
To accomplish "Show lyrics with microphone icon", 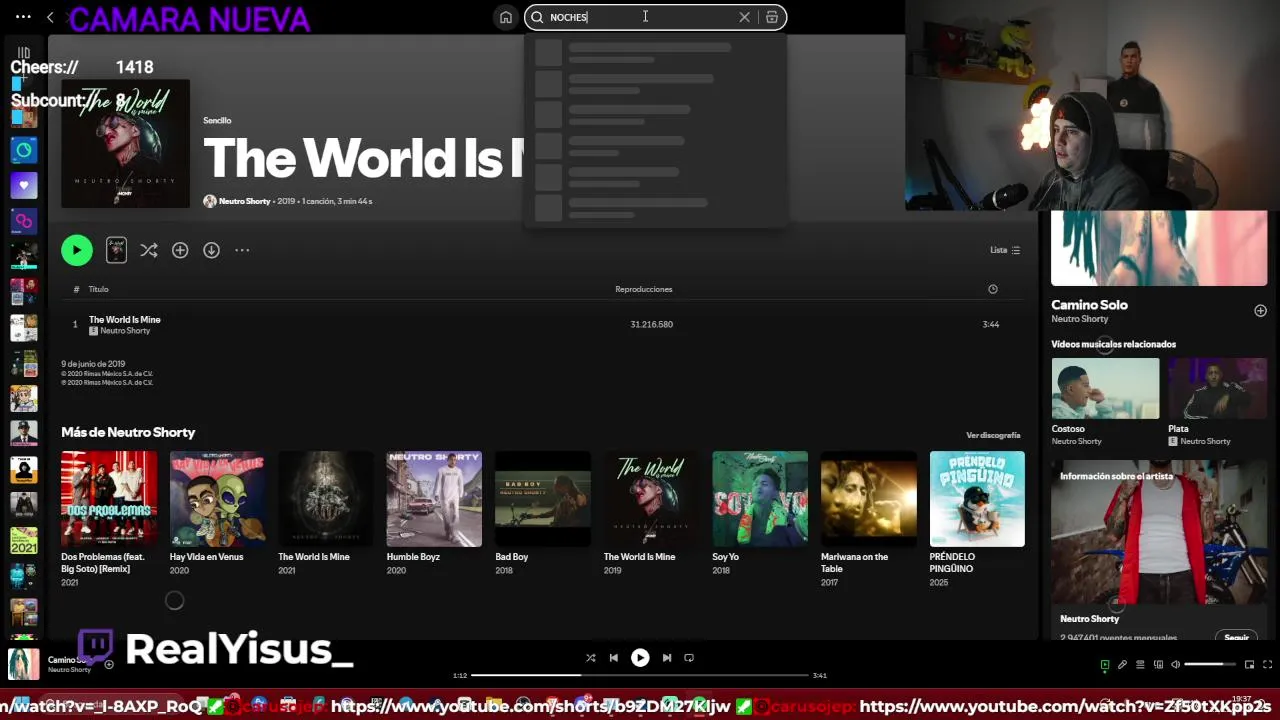I will tap(1122, 665).
